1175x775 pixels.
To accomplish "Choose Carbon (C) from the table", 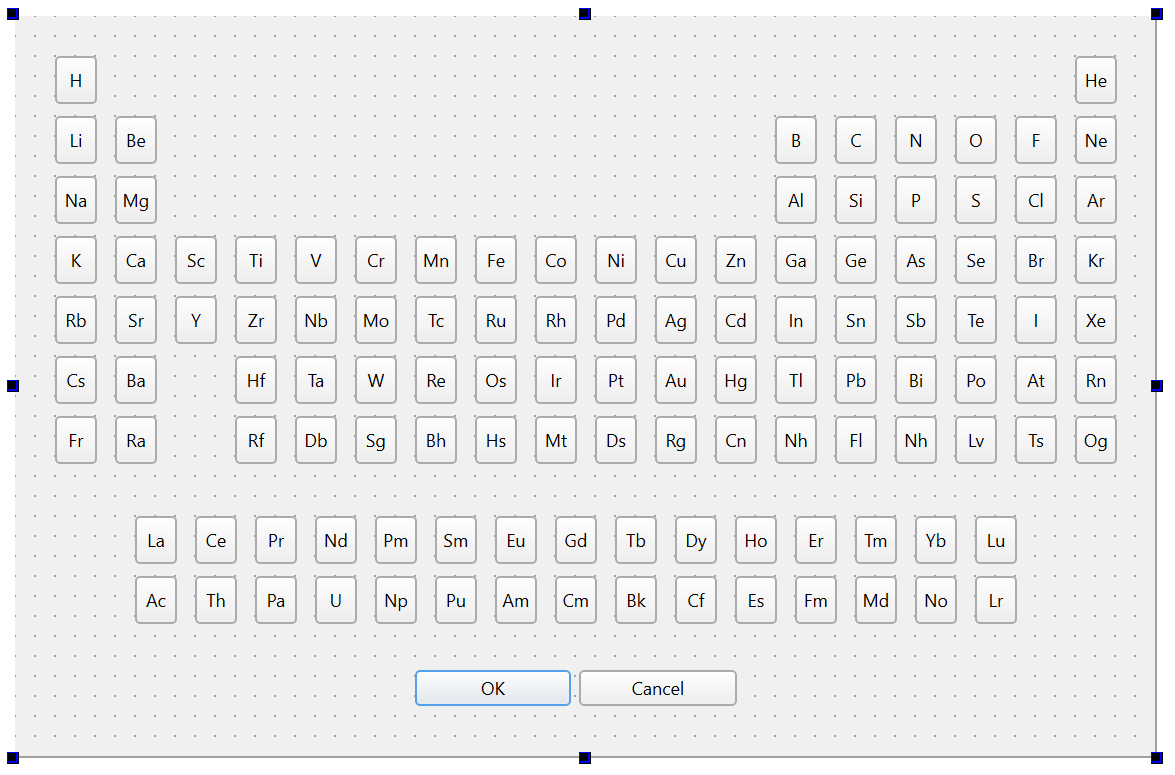I will pyautogui.click(x=856, y=140).
